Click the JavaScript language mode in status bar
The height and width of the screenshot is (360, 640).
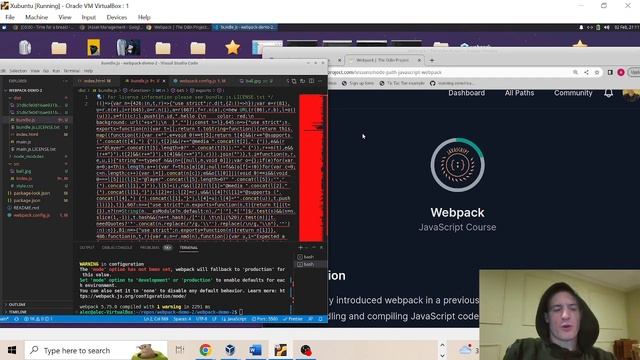(x=234, y=319)
